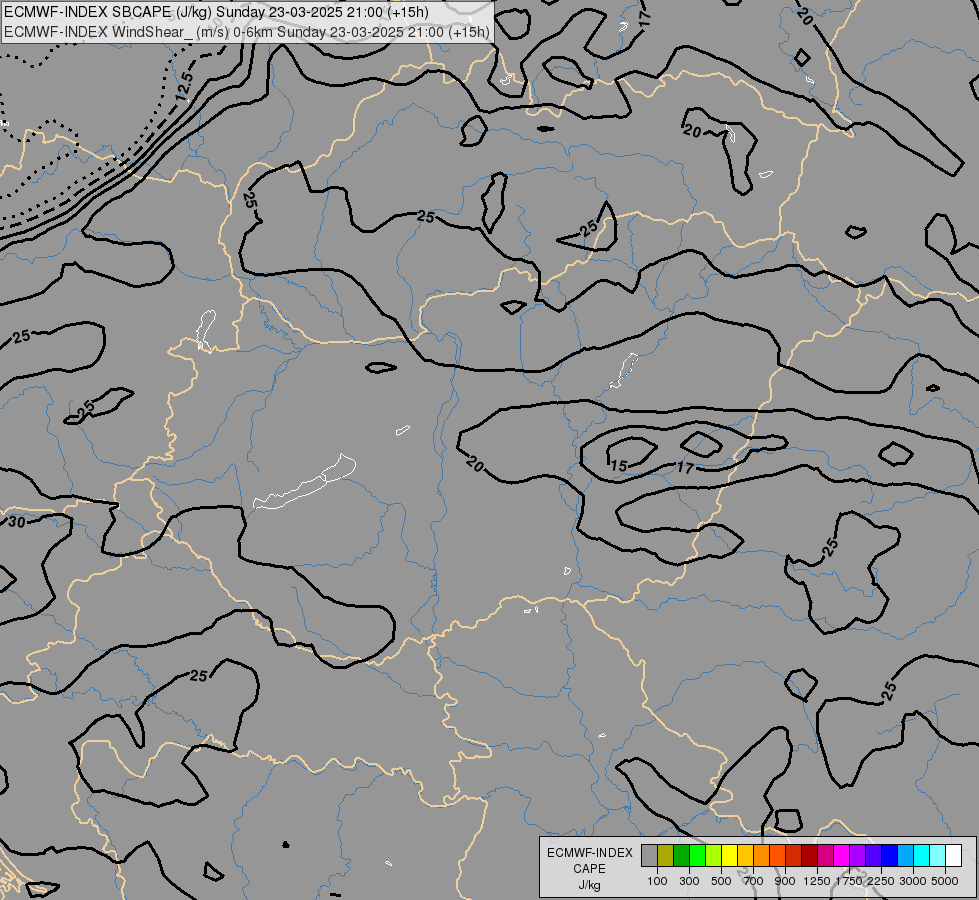Click the SBCAPE title line at top

(x=216, y=12)
